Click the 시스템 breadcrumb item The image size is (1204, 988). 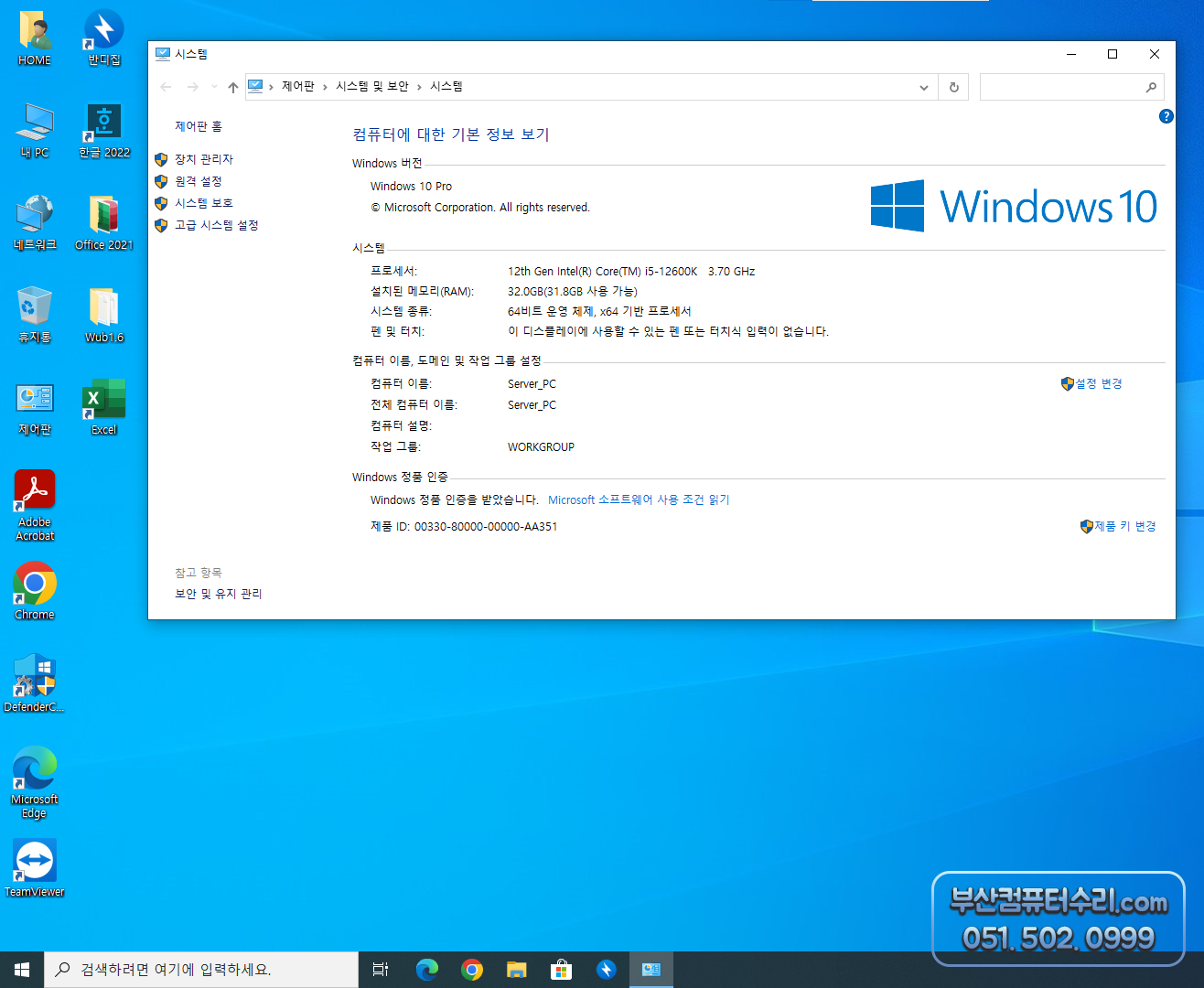pyautogui.click(x=446, y=86)
